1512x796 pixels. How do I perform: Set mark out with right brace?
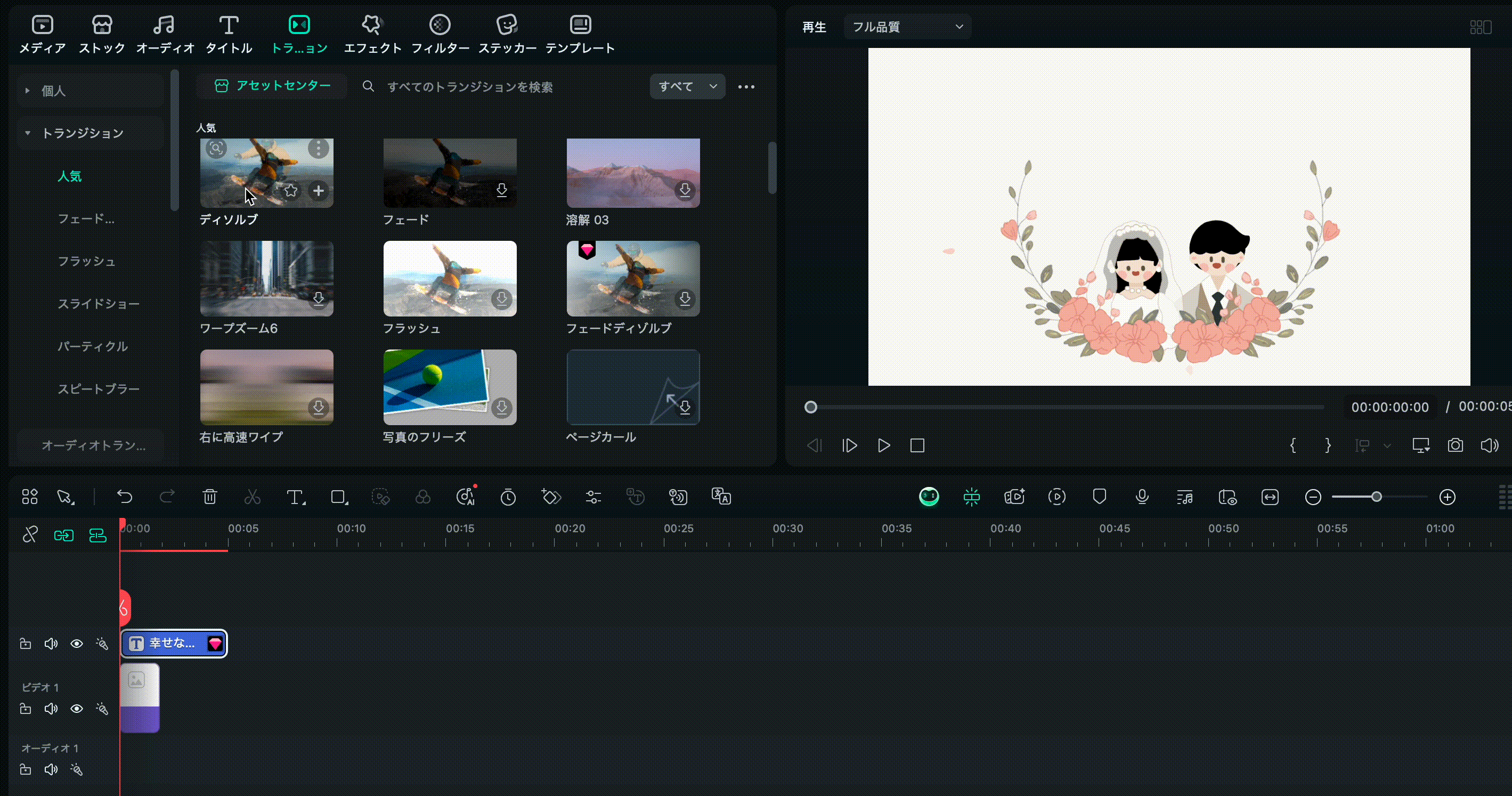[x=1328, y=445]
